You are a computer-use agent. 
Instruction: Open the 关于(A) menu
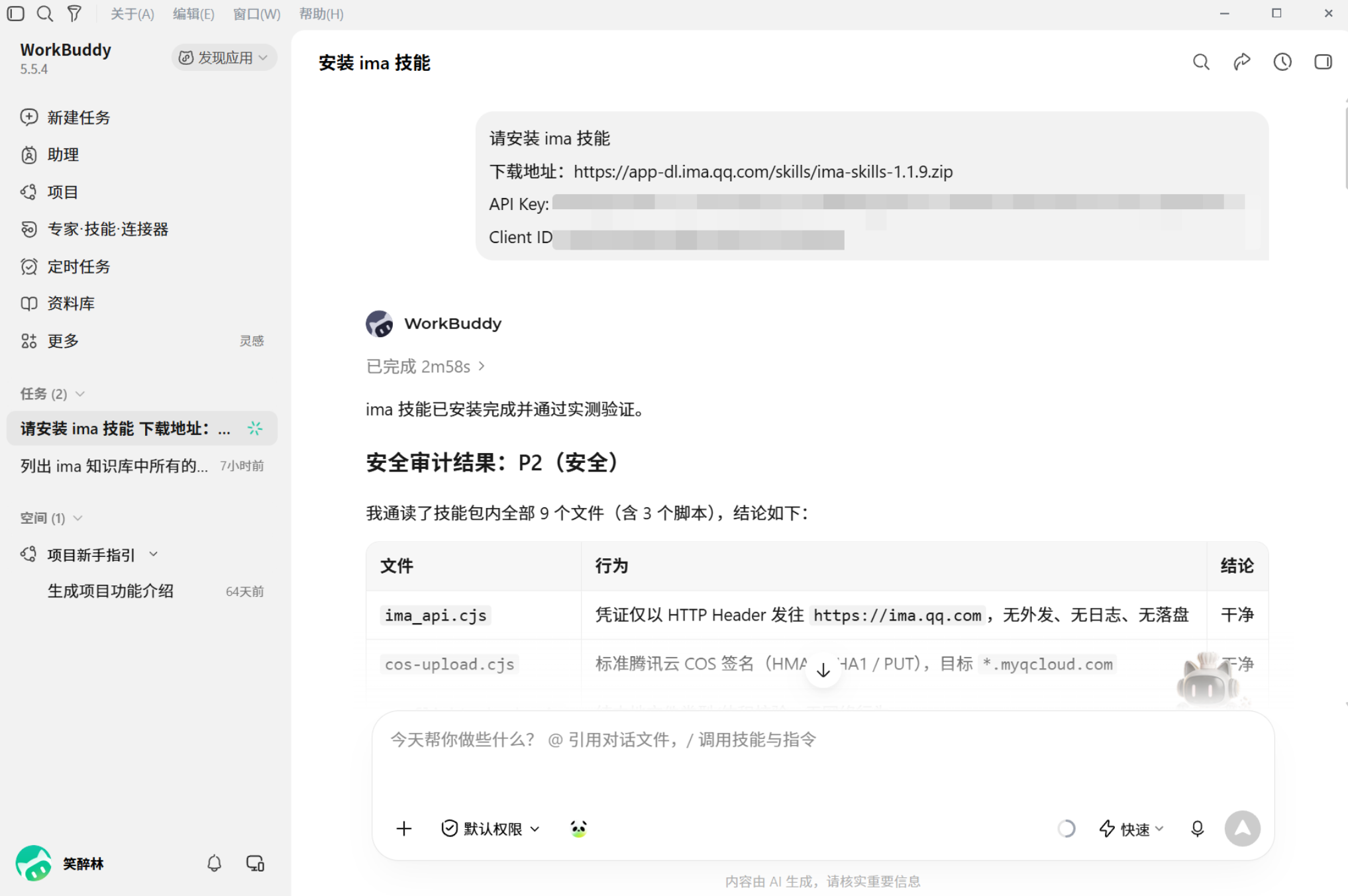[132, 14]
